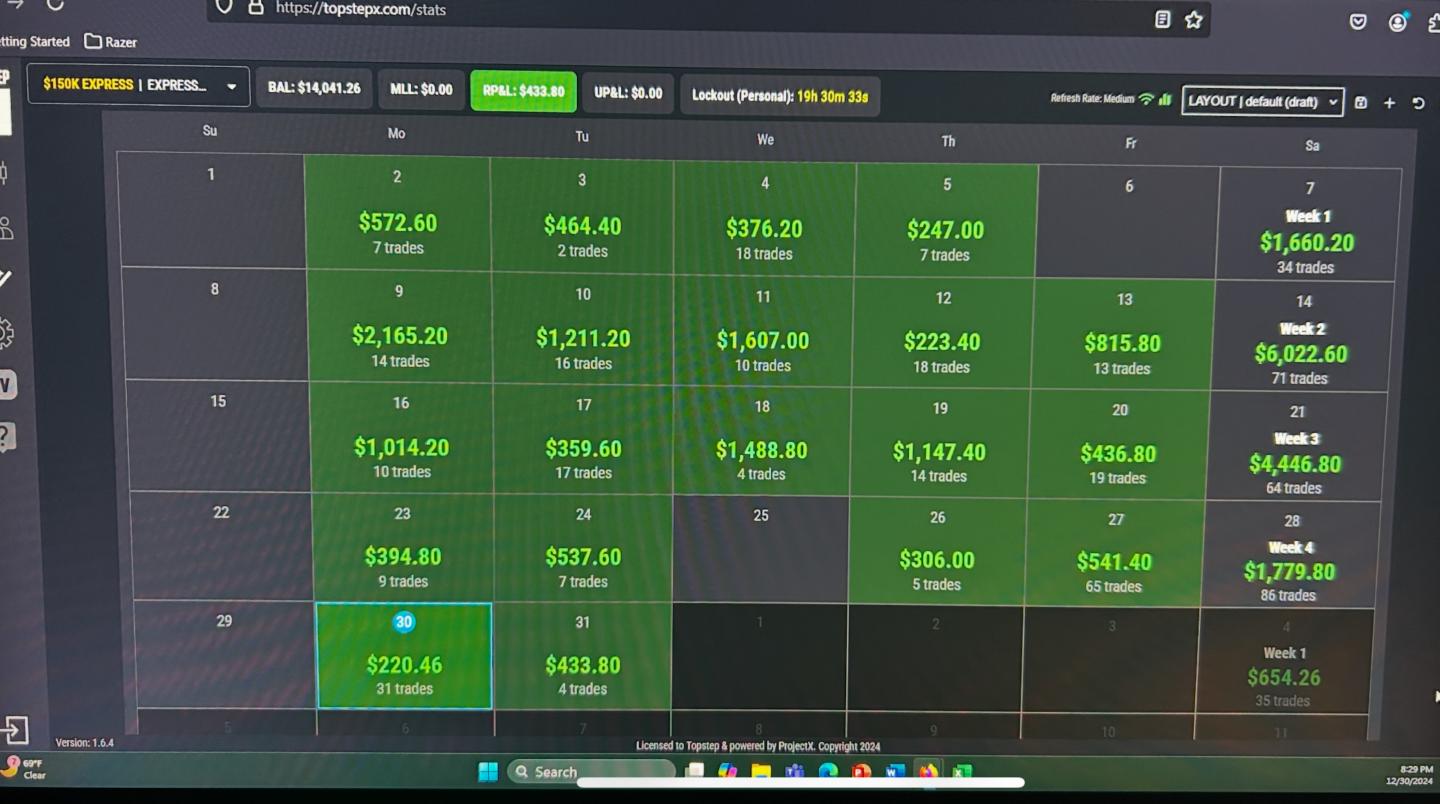Select the highlighted day 30 cell $220.46
1440x804 pixels.
404,655
